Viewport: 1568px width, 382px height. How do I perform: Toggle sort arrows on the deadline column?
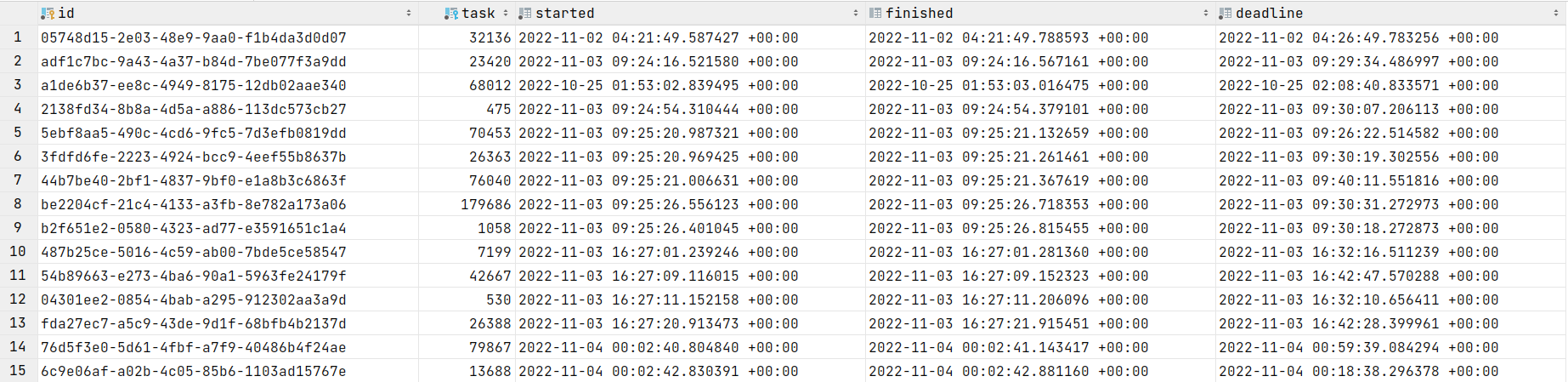pyautogui.click(x=1556, y=14)
